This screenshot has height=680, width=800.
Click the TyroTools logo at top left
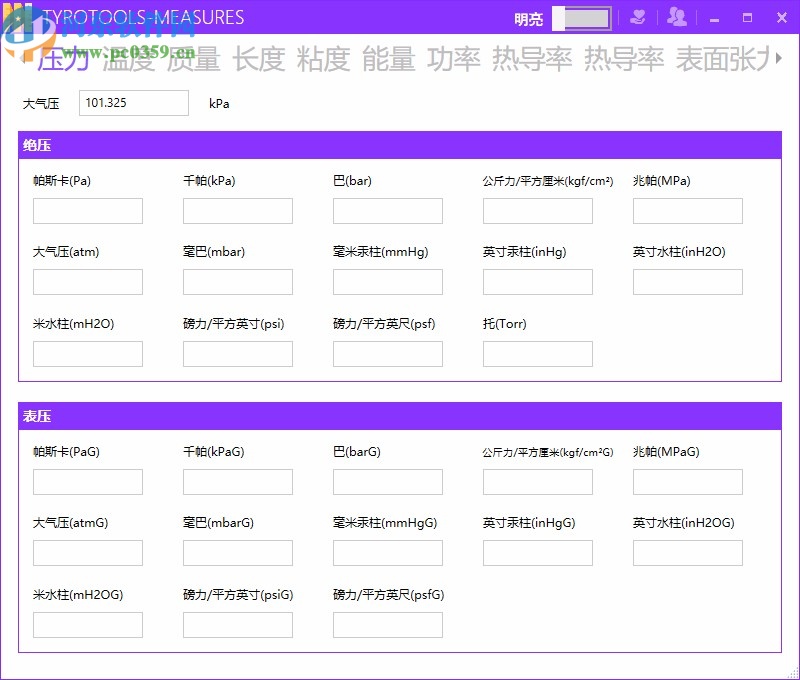(27, 17)
